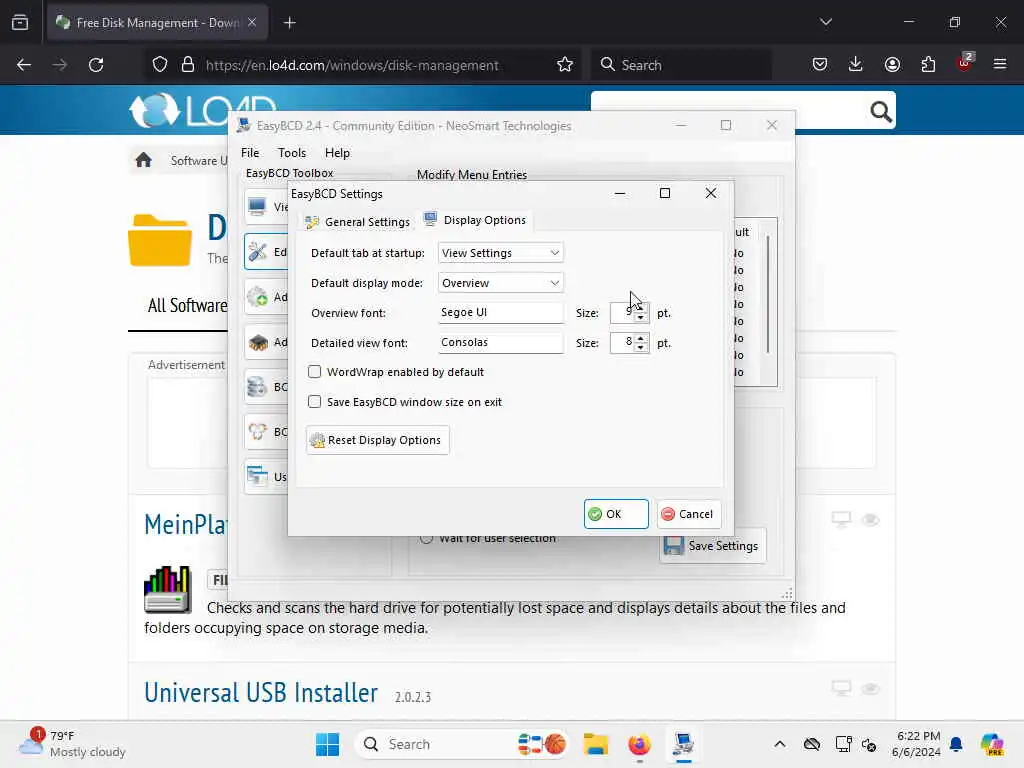Image resolution: width=1024 pixels, height=768 pixels.
Task: Click the Edit Boot Menu tools icon in Toolbox
Action: click(x=257, y=252)
